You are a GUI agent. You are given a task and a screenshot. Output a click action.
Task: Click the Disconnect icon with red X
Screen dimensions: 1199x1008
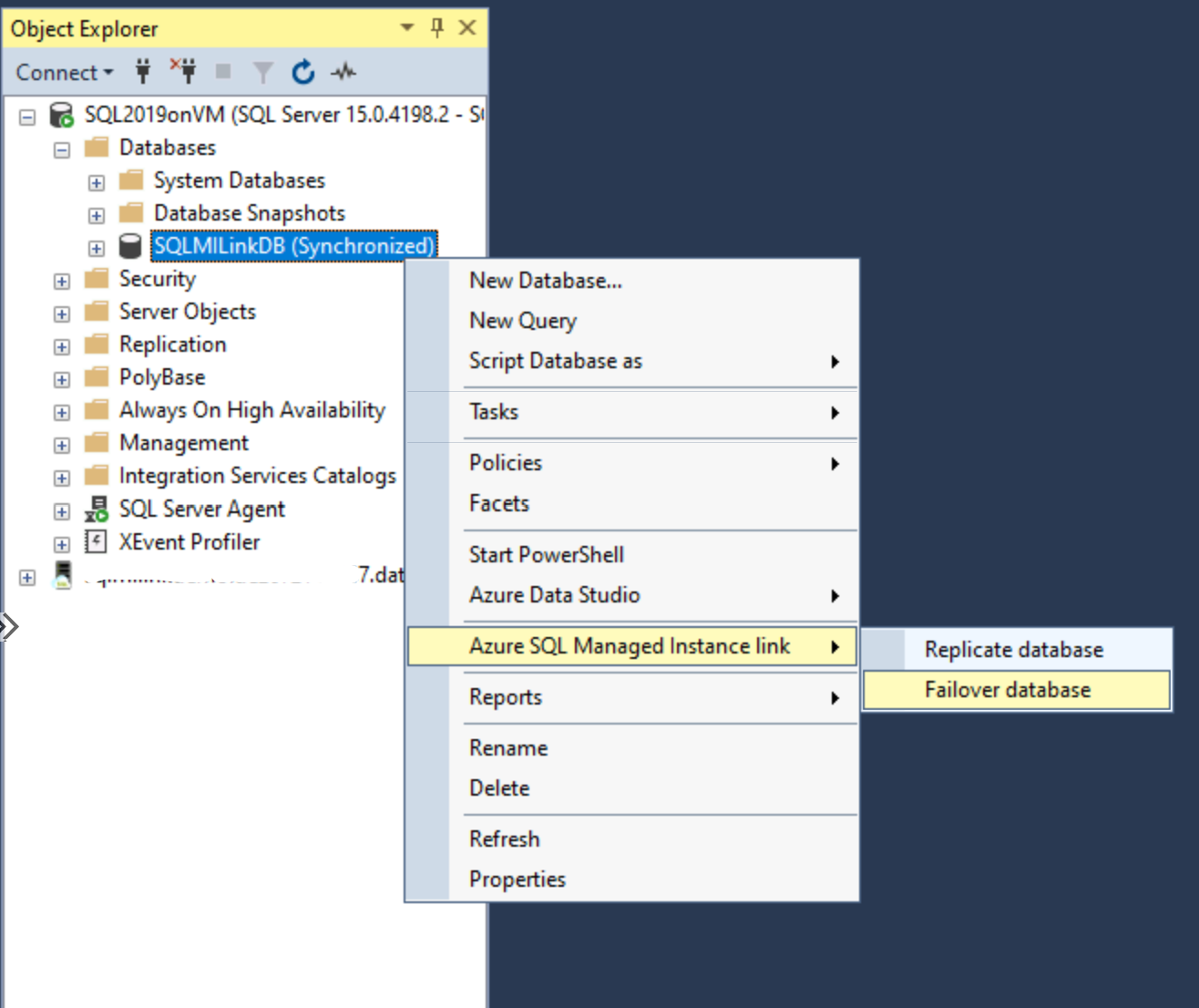[180, 71]
